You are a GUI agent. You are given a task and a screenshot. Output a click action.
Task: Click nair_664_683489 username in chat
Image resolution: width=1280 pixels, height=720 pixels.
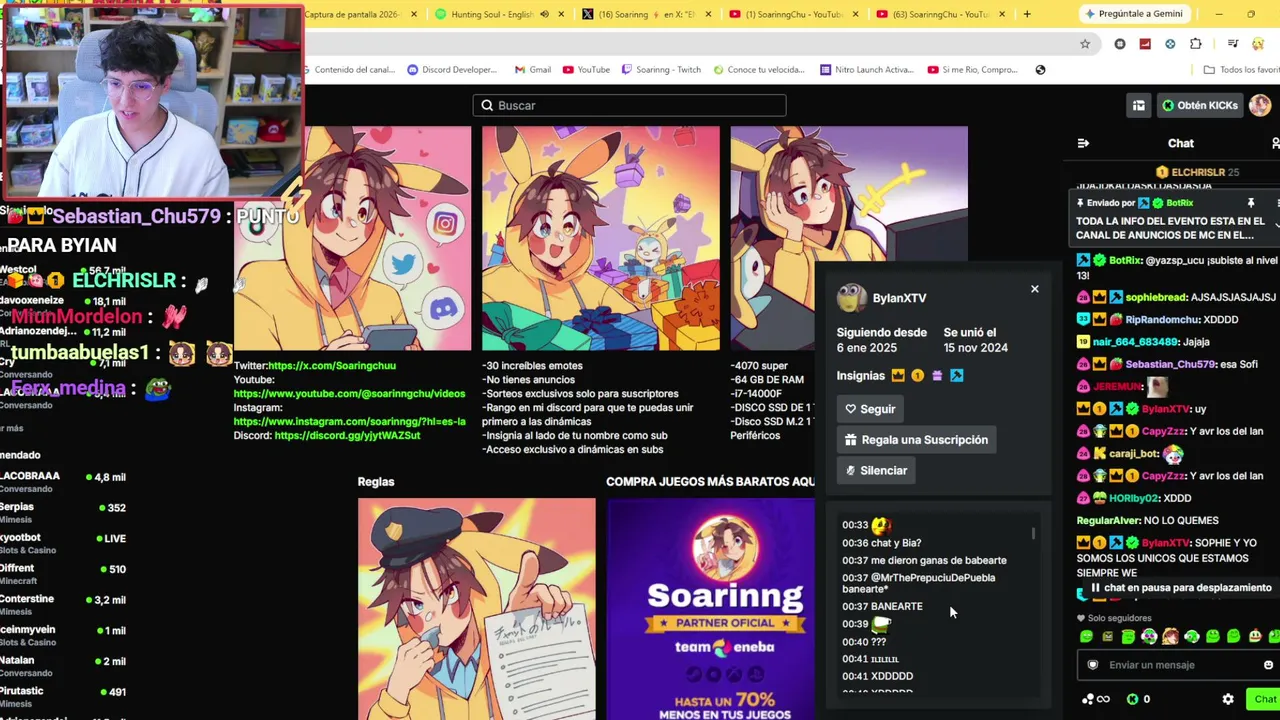click(1135, 342)
